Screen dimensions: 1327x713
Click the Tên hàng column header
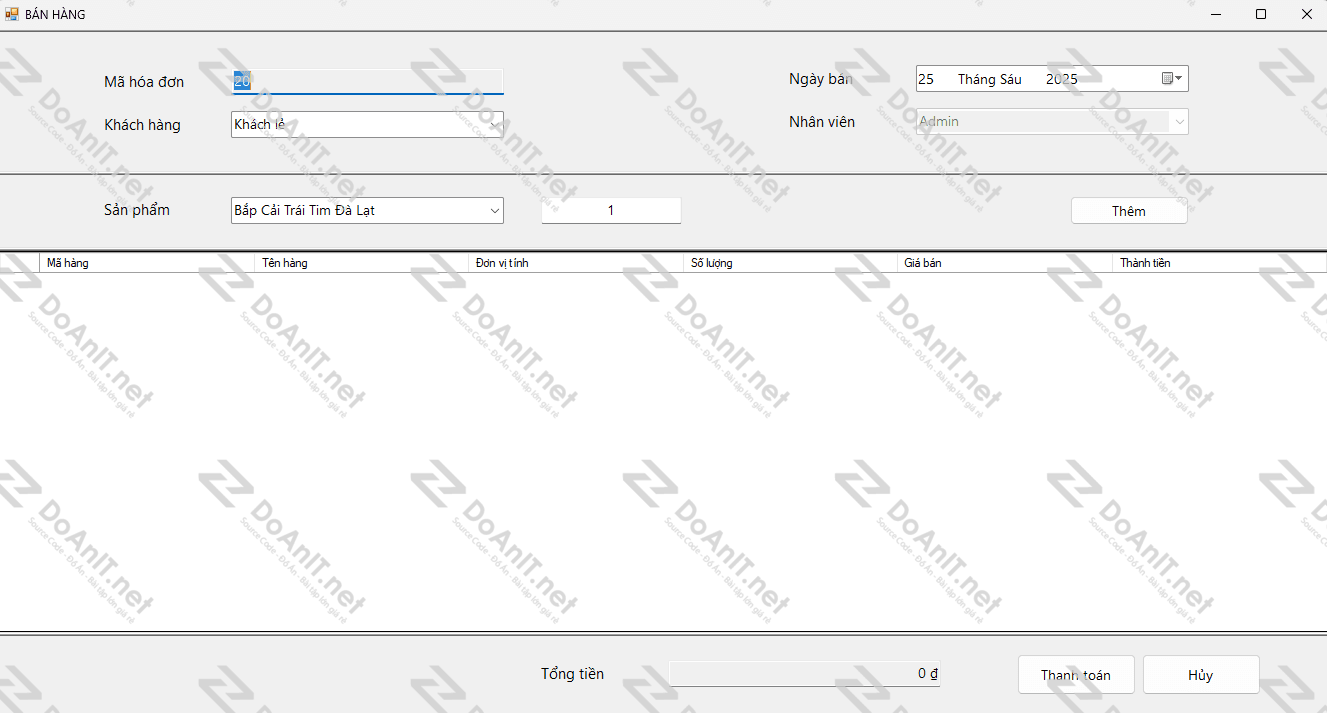[x=361, y=263]
